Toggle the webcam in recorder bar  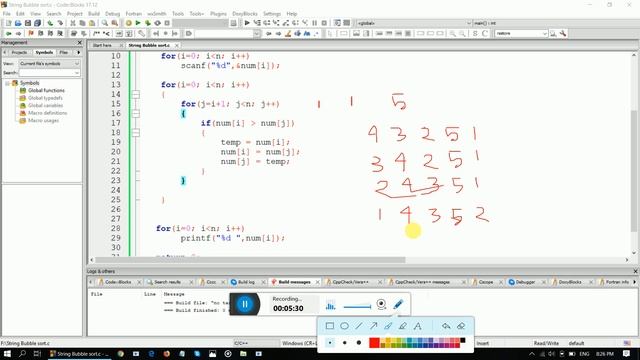381,304
